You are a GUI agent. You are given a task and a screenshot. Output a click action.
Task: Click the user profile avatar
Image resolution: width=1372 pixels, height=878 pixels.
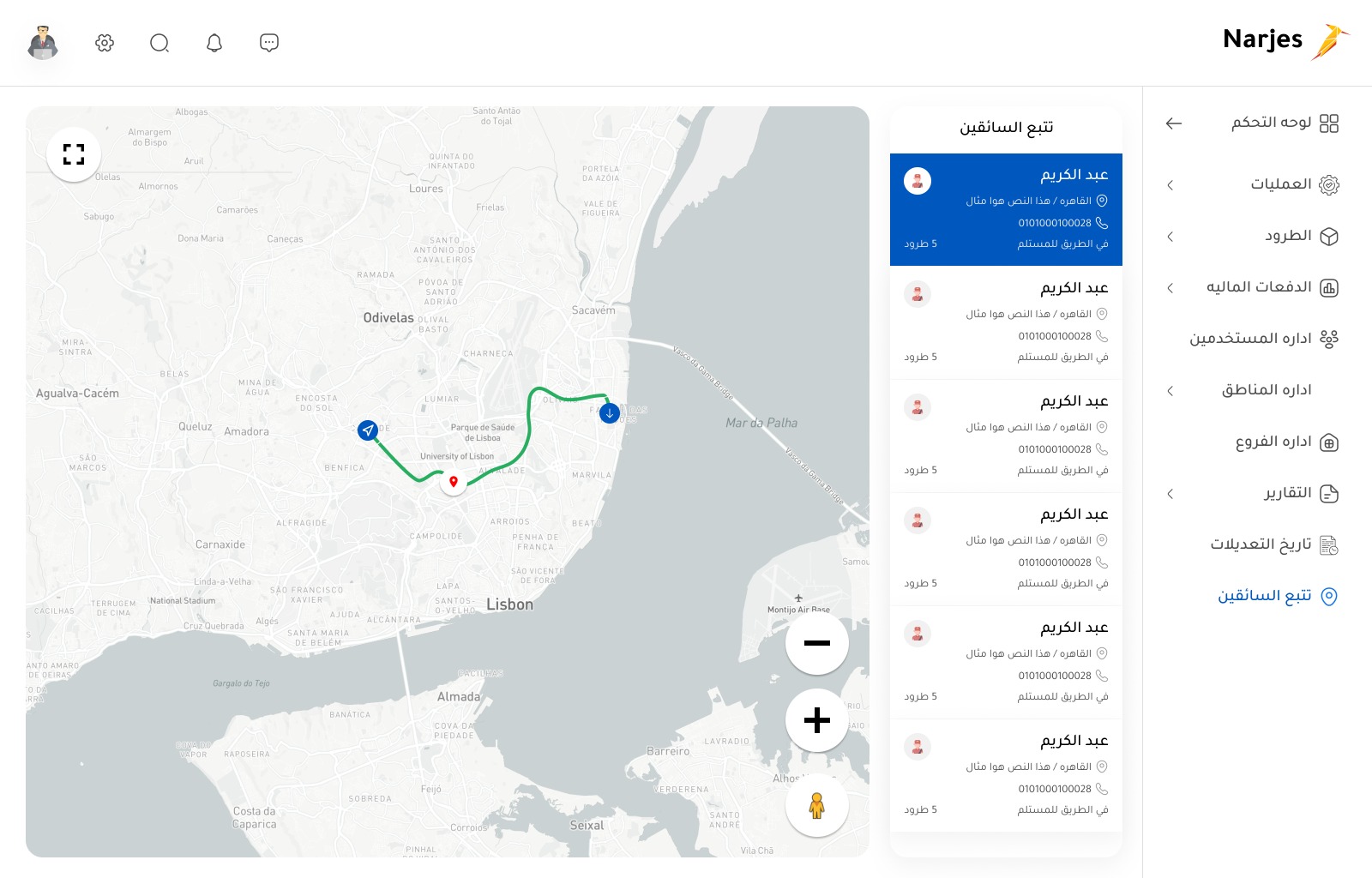(x=43, y=43)
